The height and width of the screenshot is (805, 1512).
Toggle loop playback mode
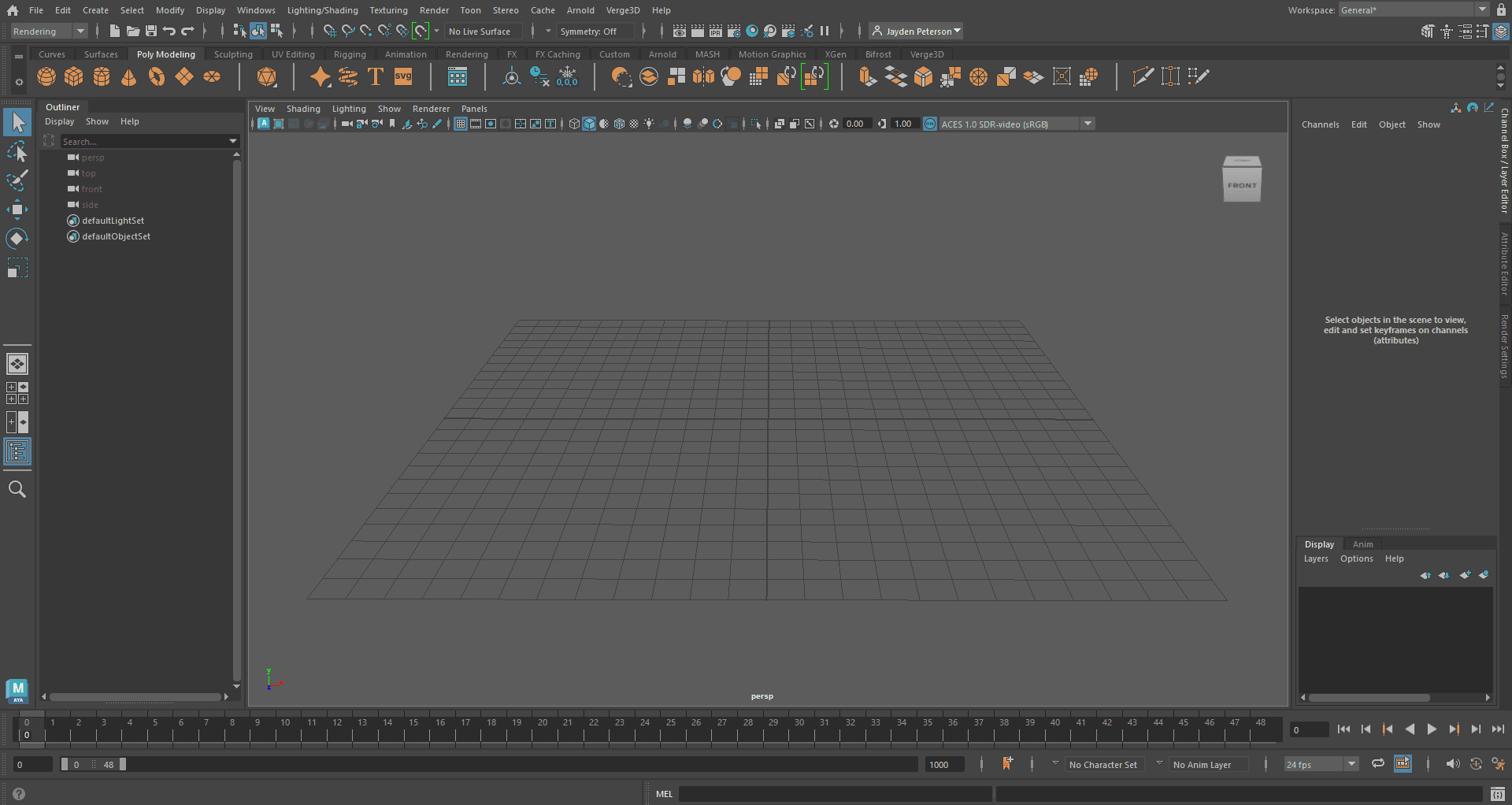pyautogui.click(x=1377, y=764)
